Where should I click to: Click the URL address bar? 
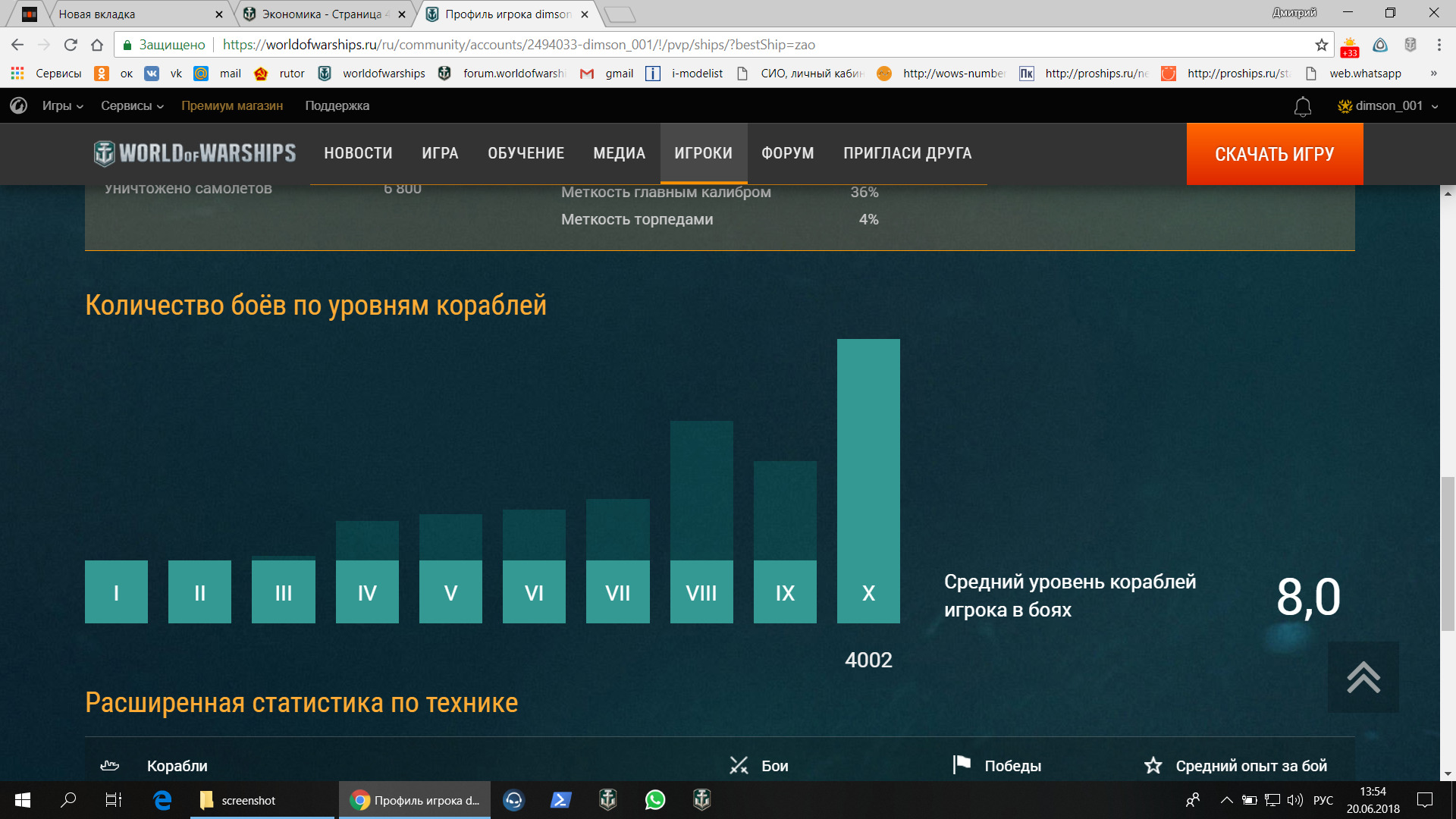(x=682, y=45)
